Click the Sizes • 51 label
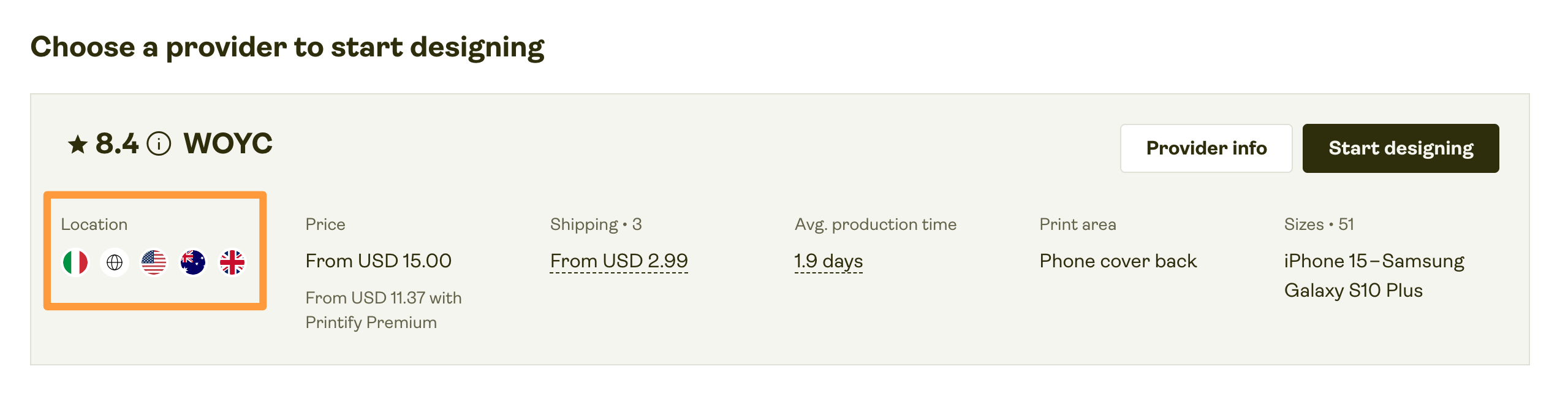 (1319, 224)
